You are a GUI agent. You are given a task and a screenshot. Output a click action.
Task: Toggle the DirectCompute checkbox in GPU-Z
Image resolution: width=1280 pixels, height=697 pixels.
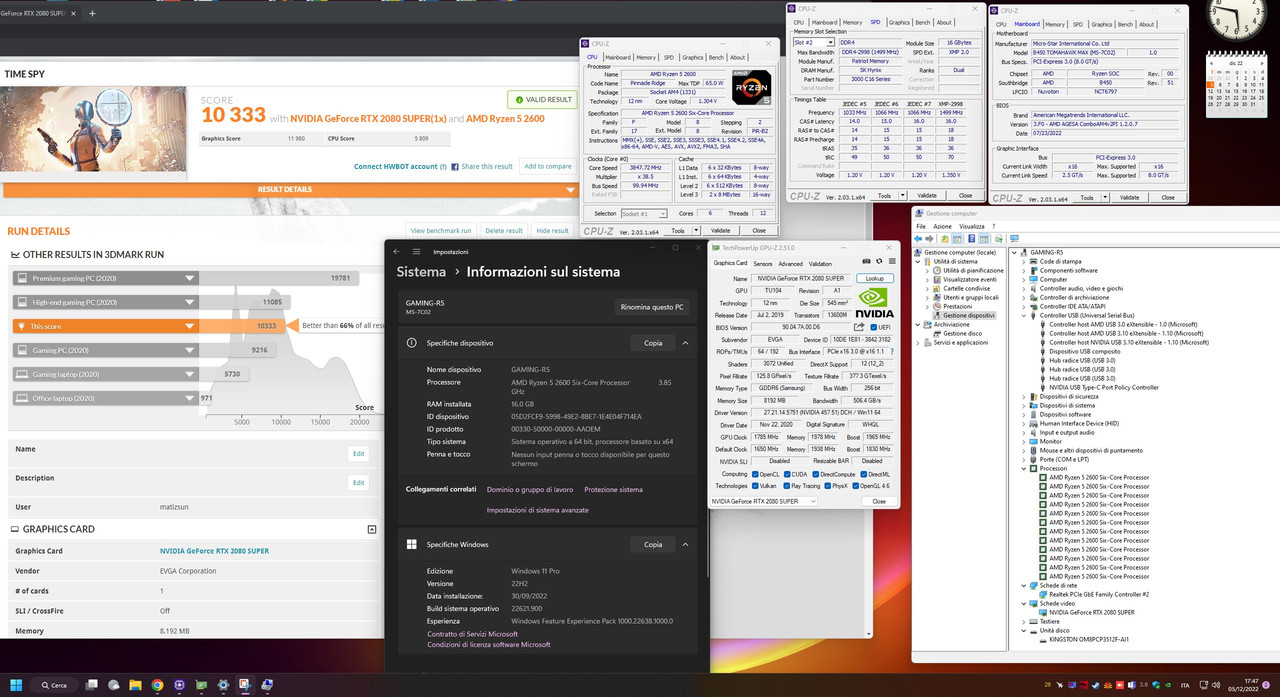point(816,474)
